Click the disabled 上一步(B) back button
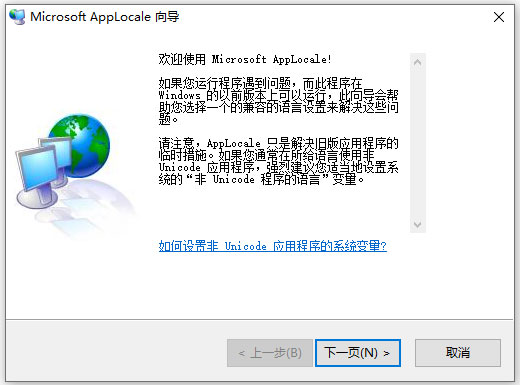Viewport: 520px width, 385px height. coord(270,353)
